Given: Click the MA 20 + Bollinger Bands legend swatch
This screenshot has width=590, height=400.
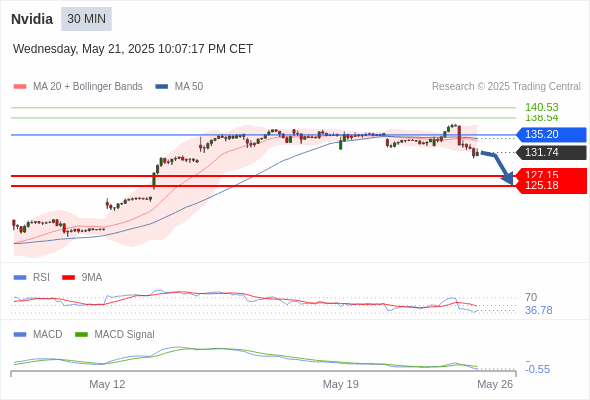Looking at the screenshot, I should [x=20, y=87].
